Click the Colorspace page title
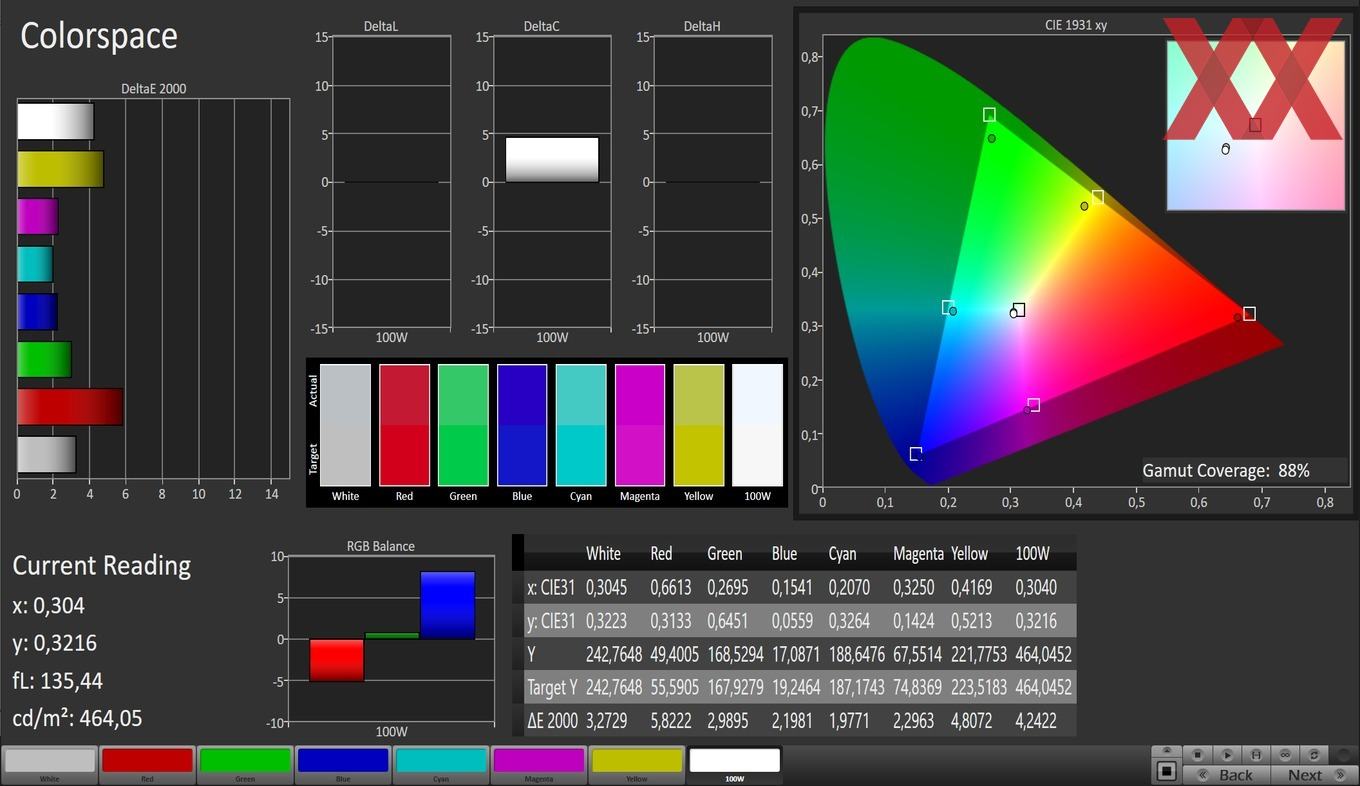Screen dimensions: 1360x786 pos(99,36)
